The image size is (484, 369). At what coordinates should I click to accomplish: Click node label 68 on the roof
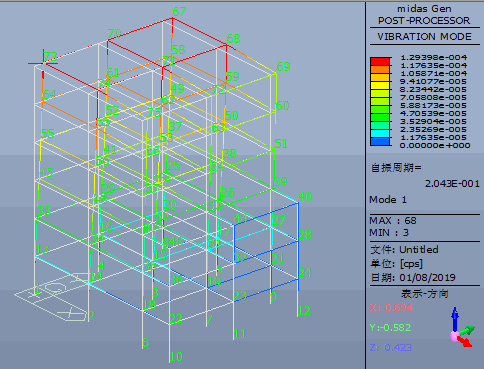(x=233, y=39)
